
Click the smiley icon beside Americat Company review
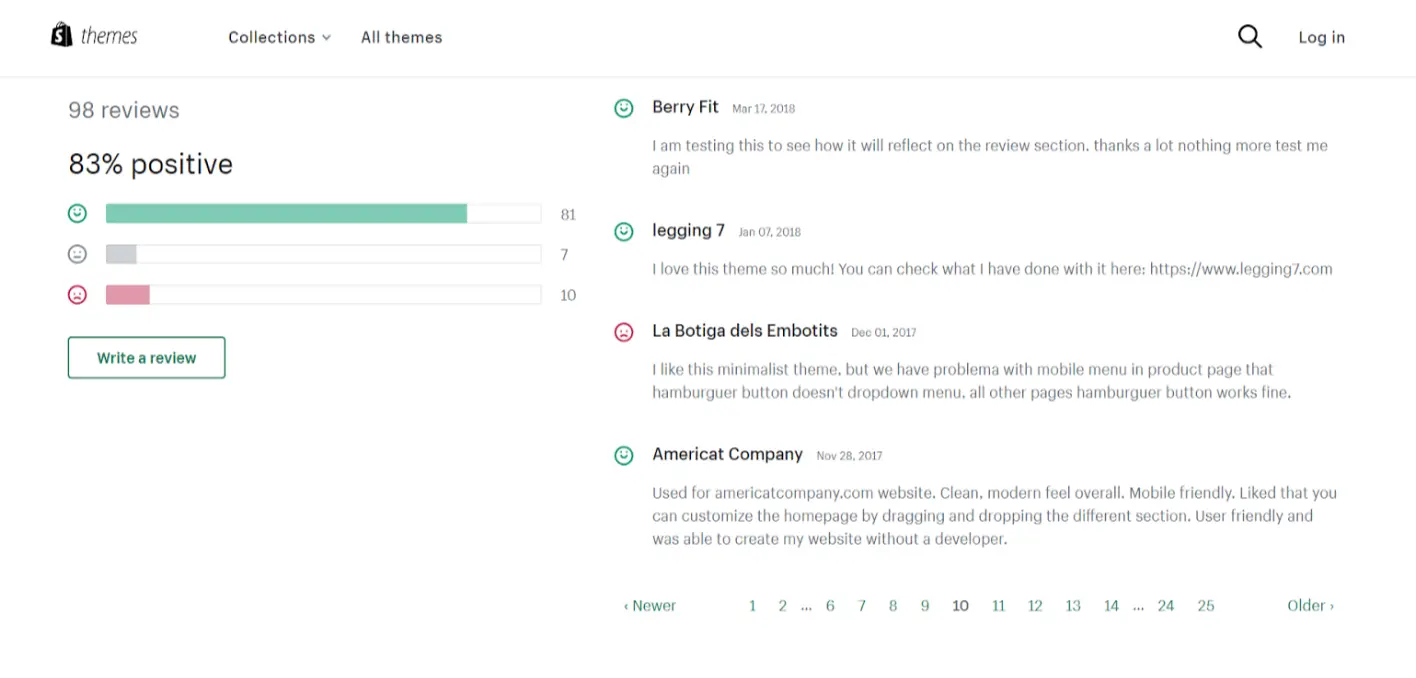[624, 456]
